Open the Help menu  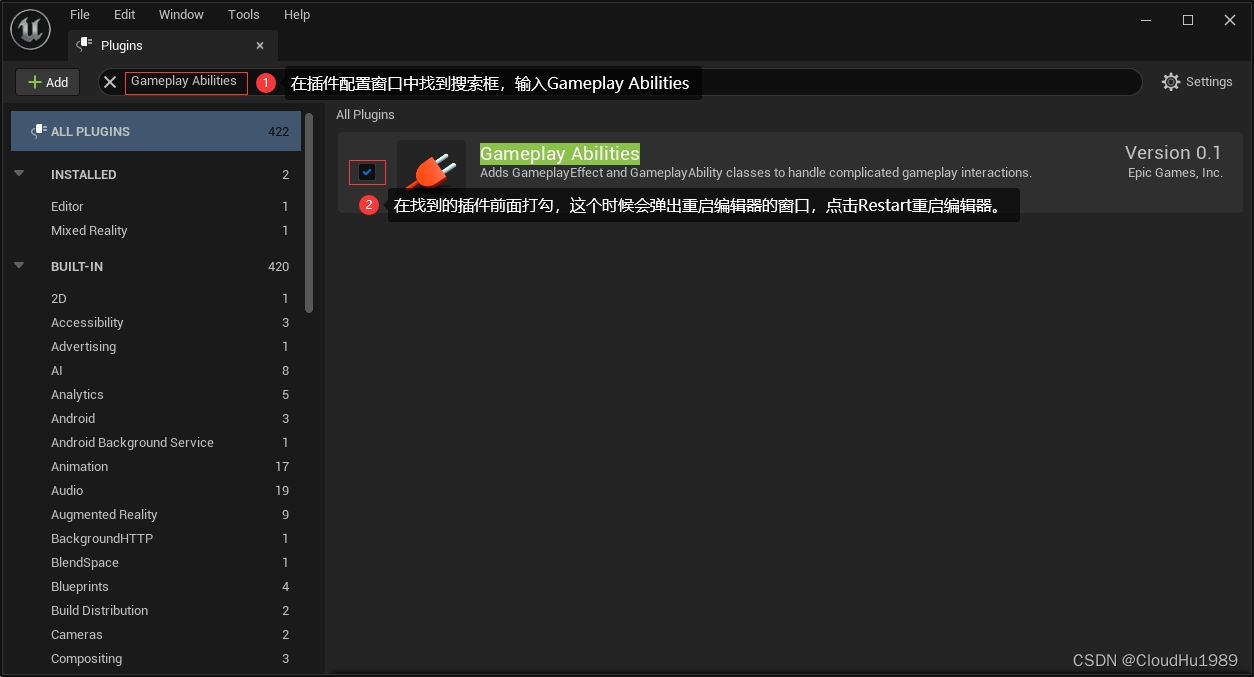tap(297, 14)
